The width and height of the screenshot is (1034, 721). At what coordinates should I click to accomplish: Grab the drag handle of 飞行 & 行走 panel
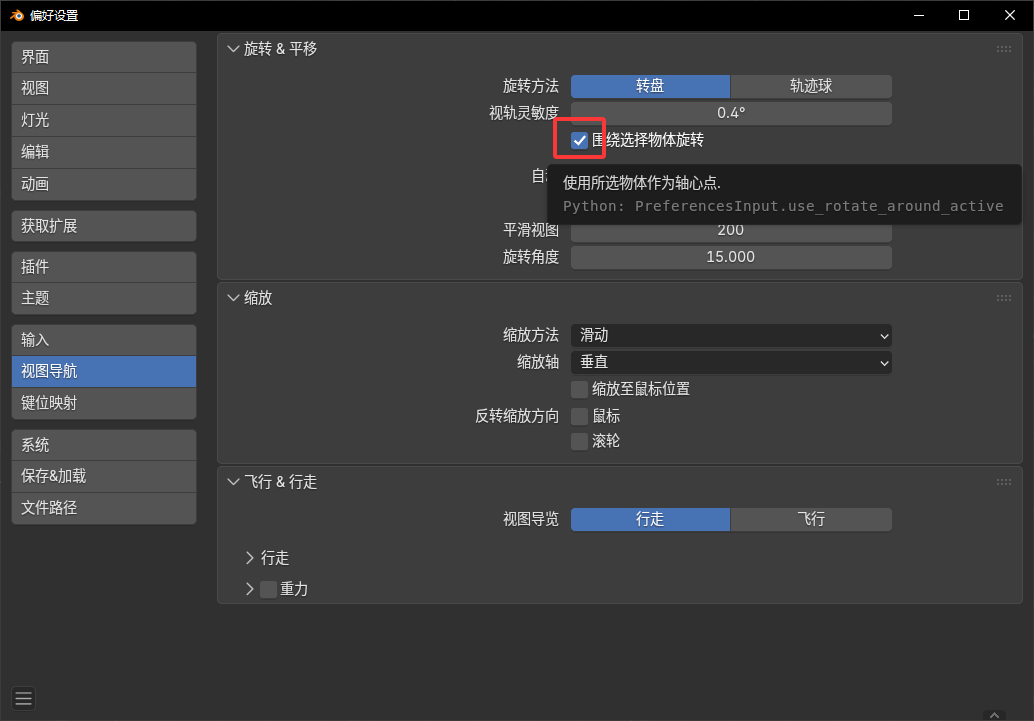[1004, 482]
